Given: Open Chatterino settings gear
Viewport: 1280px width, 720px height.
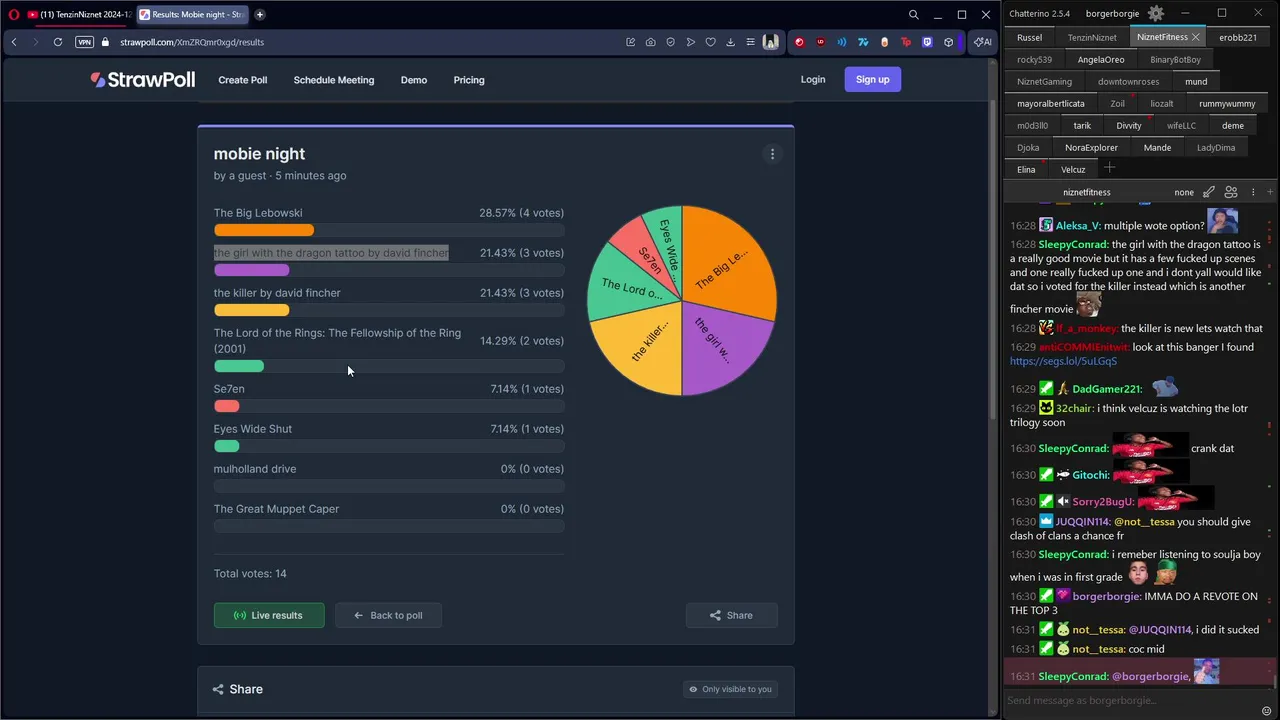Looking at the screenshot, I should coord(1156,13).
